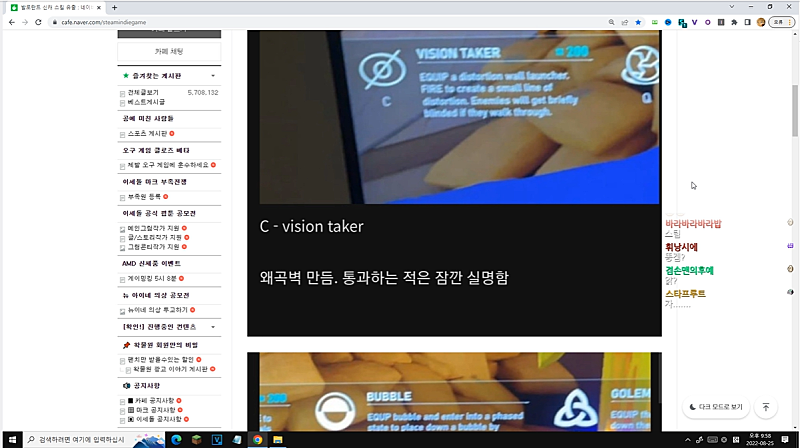Show hidden system tray icons
Image resolution: width=800 pixels, height=448 pixels.
[688, 440]
